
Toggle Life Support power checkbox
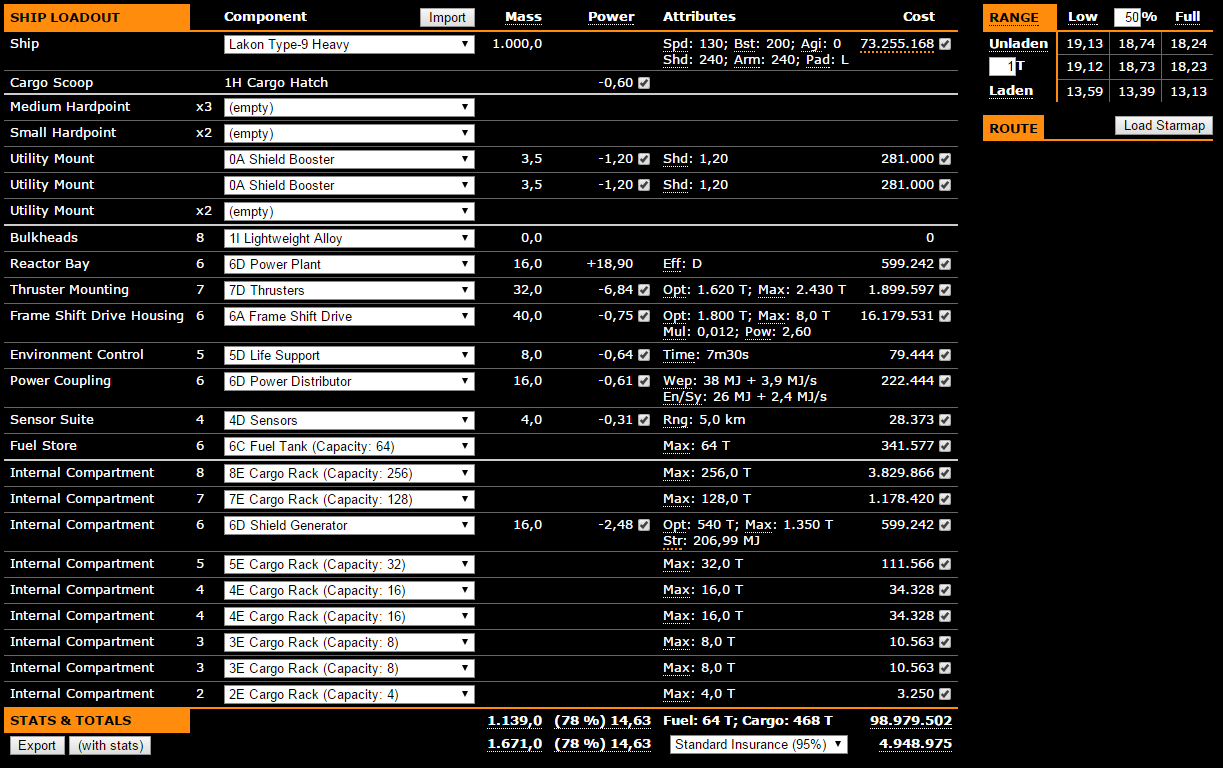tap(644, 355)
